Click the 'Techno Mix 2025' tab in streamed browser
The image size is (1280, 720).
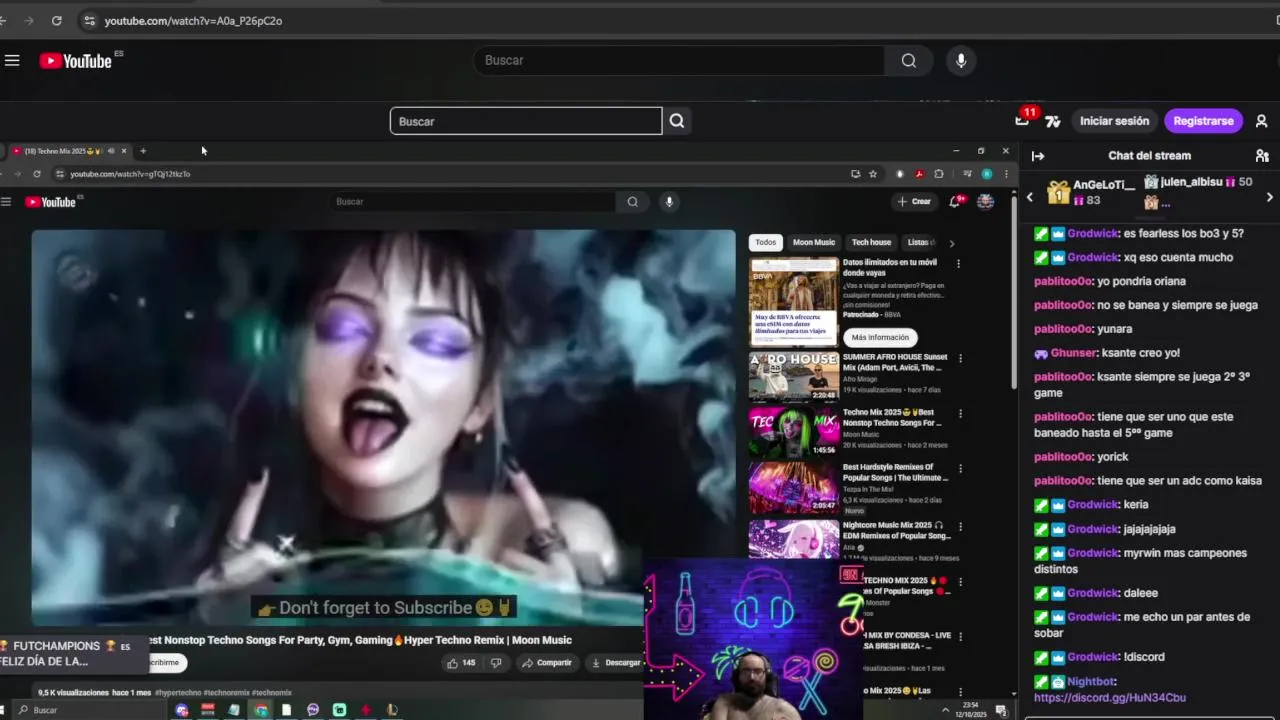coord(70,151)
